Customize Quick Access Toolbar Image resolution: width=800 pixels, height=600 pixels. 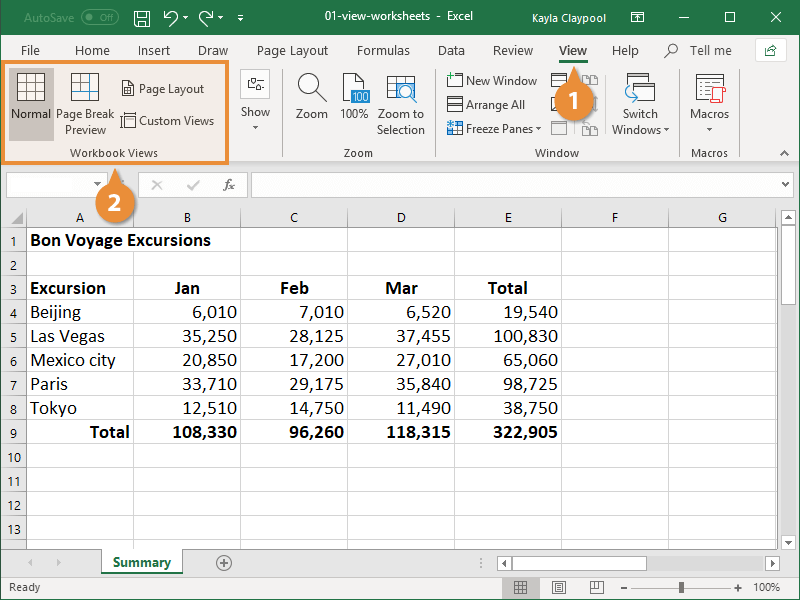click(x=240, y=18)
